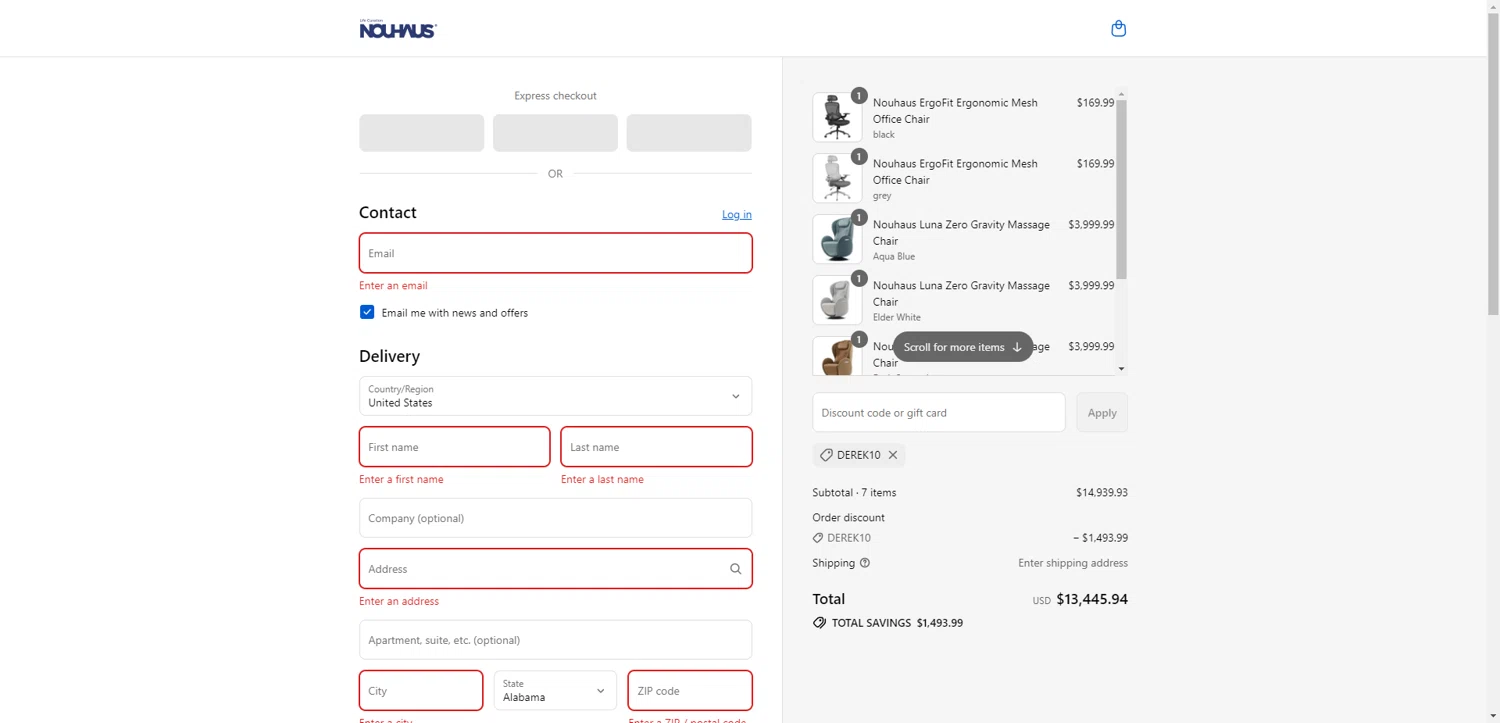Focus the First name field
The image size is (1500, 723).
click(x=454, y=447)
